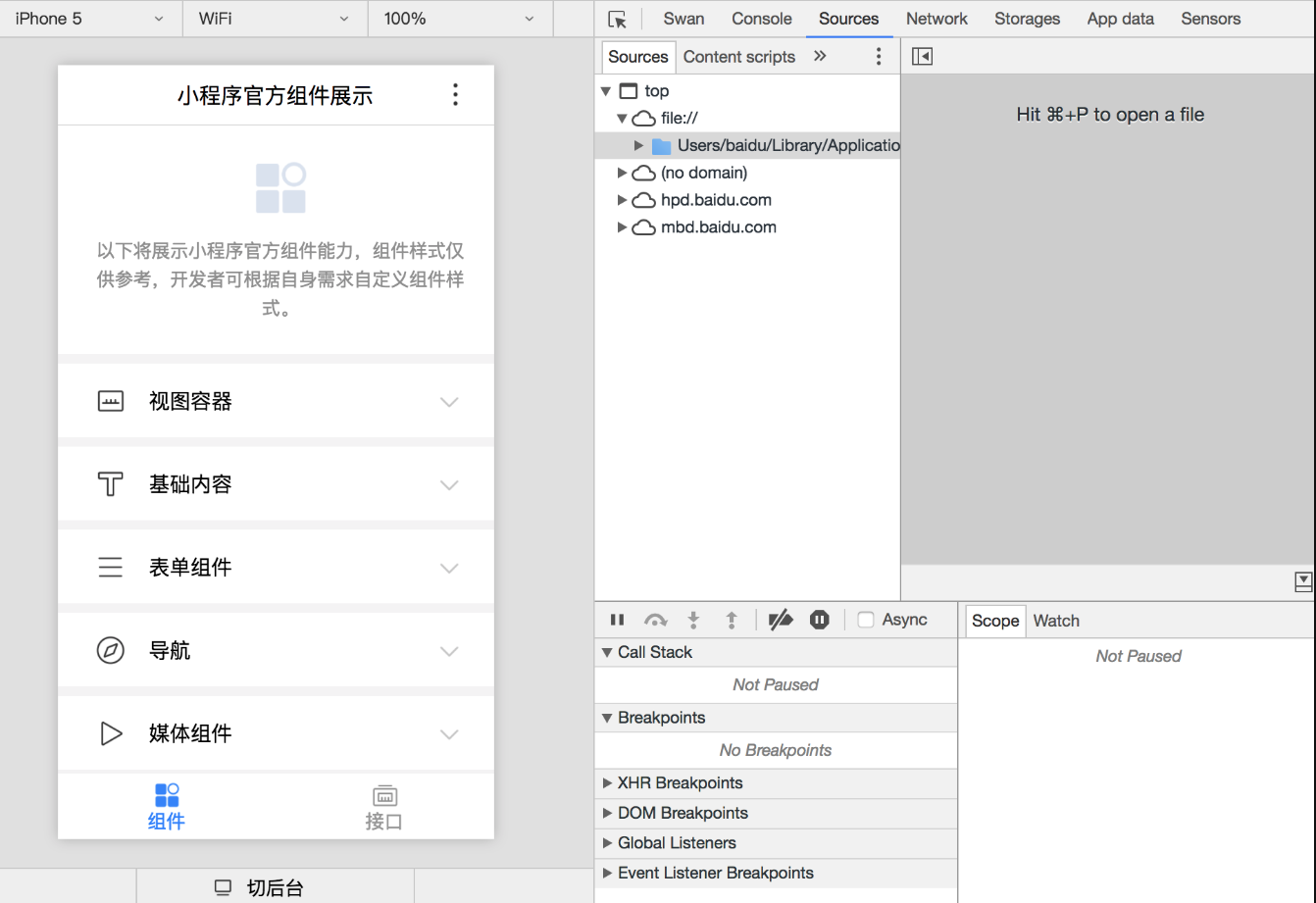1316x903 pixels.
Task: Click the collapse sidebar panel icon
Action: tap(921, 56)
